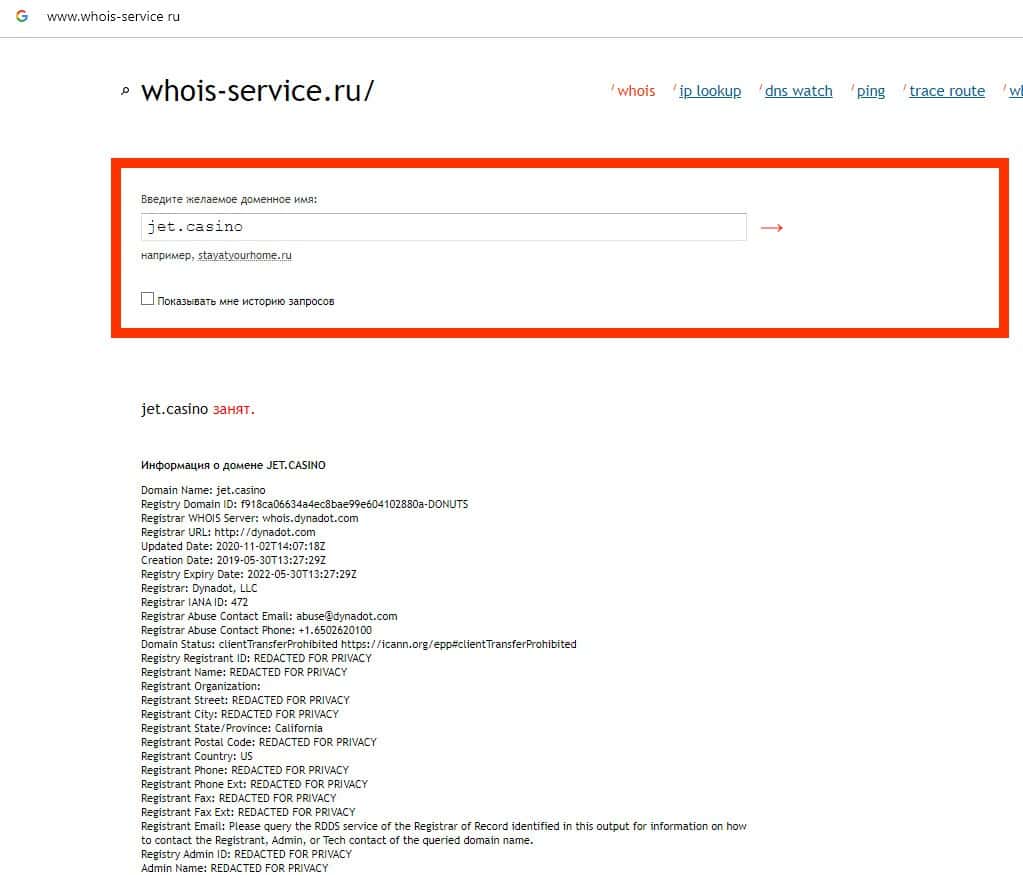Click the Registrant Street line

point(245,700)
